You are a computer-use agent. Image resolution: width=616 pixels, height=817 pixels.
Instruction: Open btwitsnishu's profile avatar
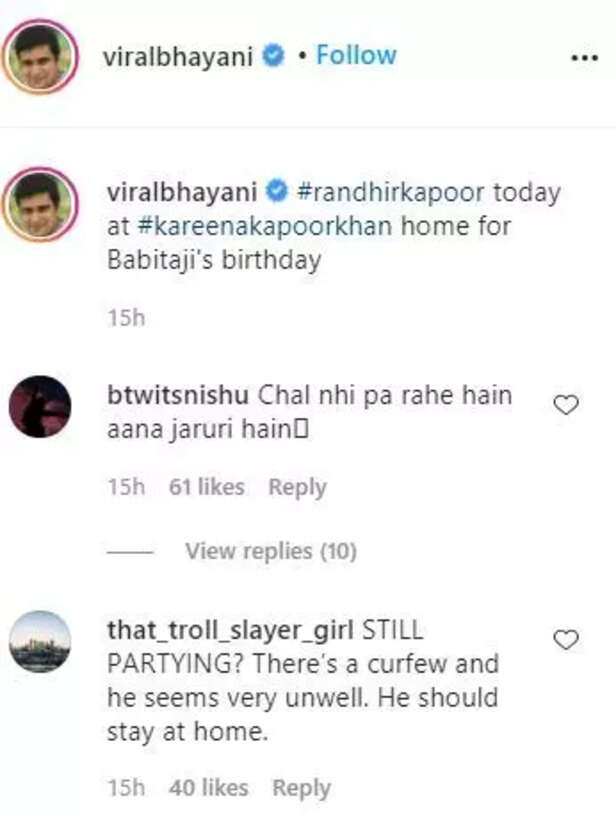[40, 407]
